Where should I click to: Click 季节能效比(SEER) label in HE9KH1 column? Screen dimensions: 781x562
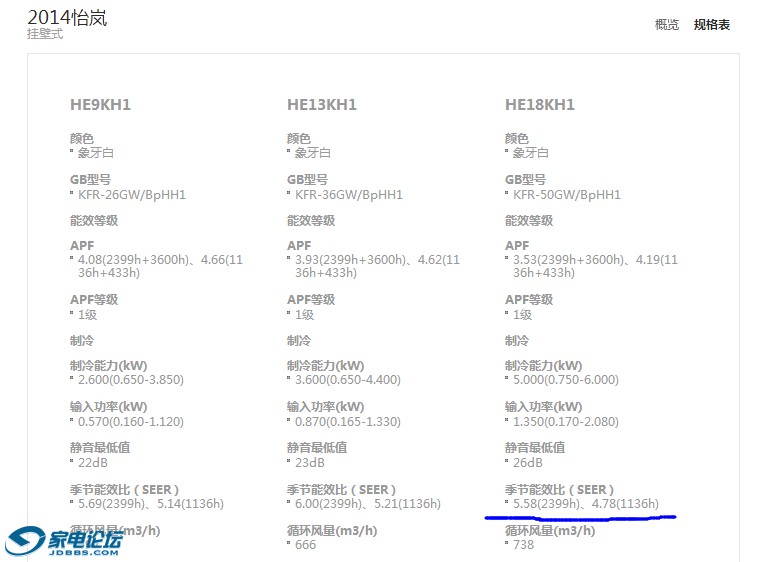coord(124,489)
